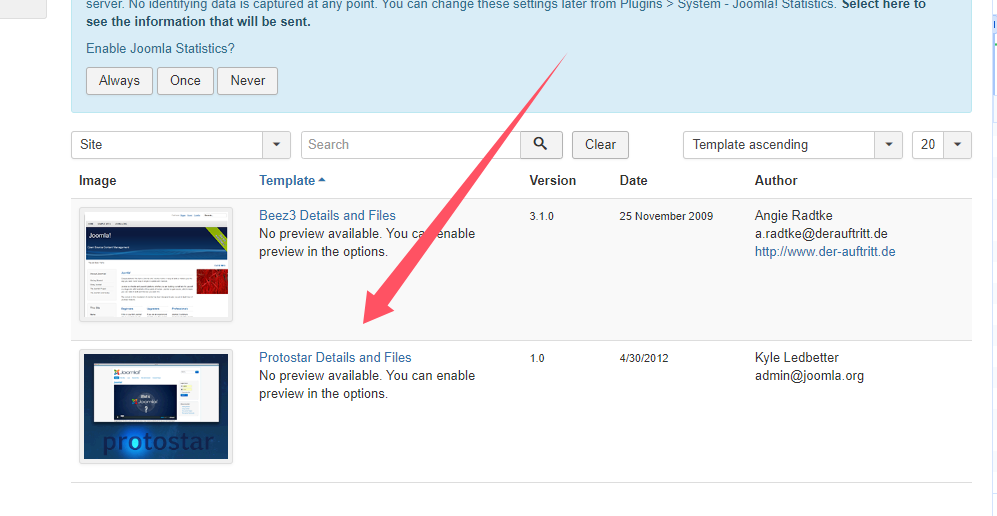The image size is (997, 516).
Task: Click the ascending sort arrow icon
Action: click(322, 180)
